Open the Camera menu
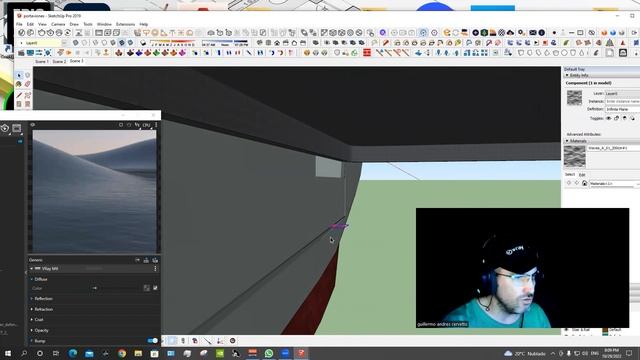Image resolution: width=640 pixels, height=360 pixels. (x=58, y=24)
